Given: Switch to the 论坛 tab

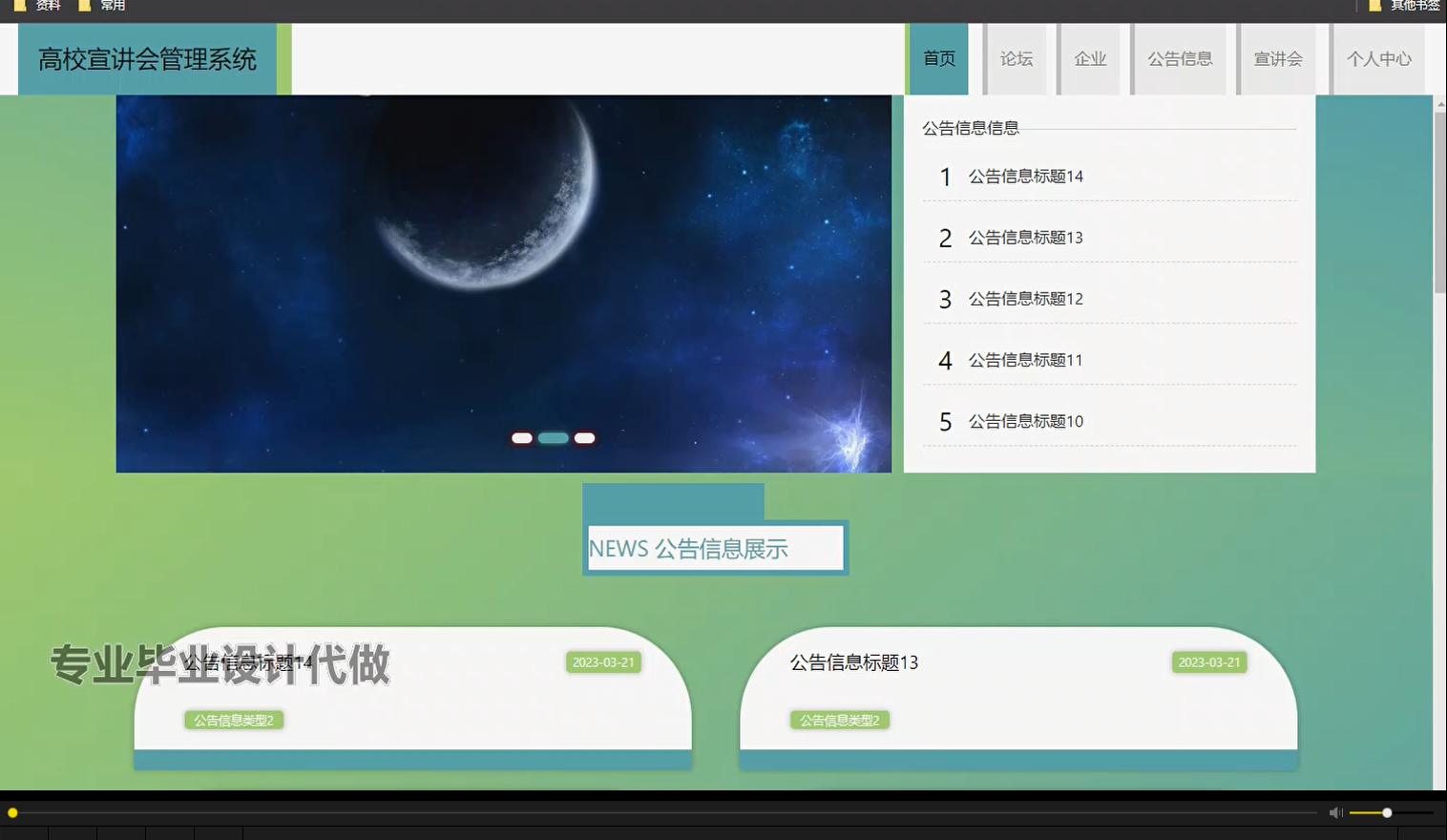Looking at the screenshot, I should [x=1015, y=58].
